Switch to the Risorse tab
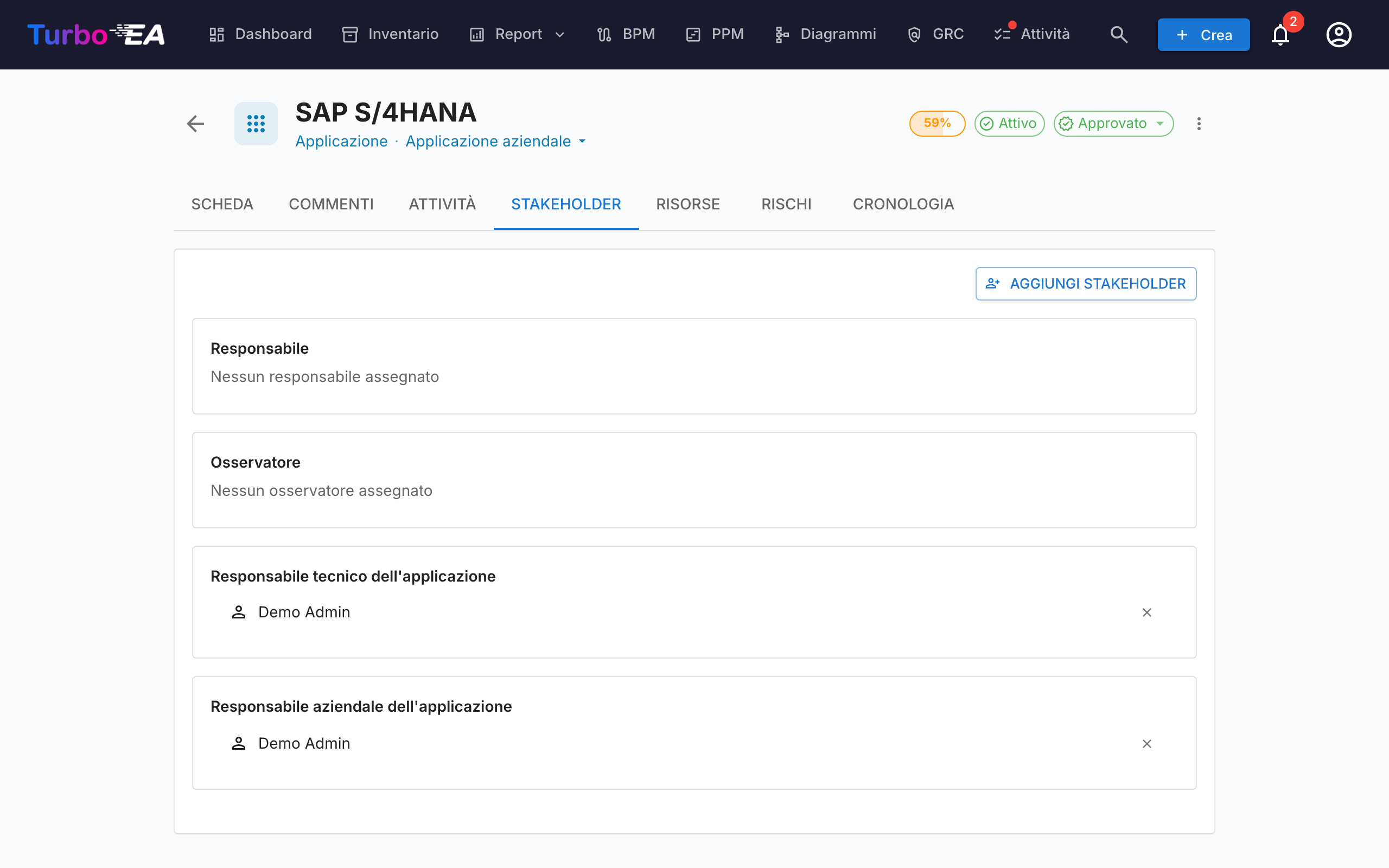The height and width of the screenshot is (868, 1389). (687, 205)
